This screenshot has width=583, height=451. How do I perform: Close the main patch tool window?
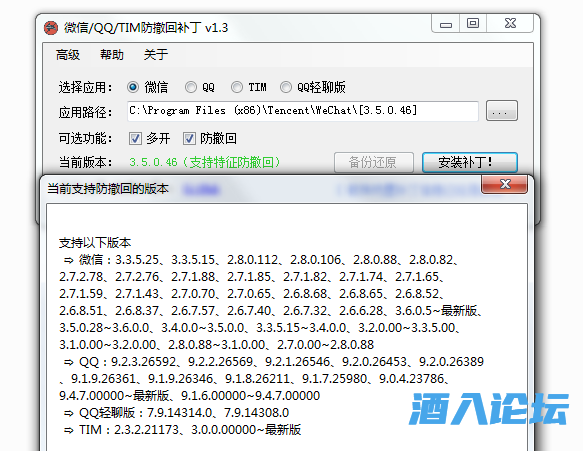pyautogui.click(x=510, y=24)
